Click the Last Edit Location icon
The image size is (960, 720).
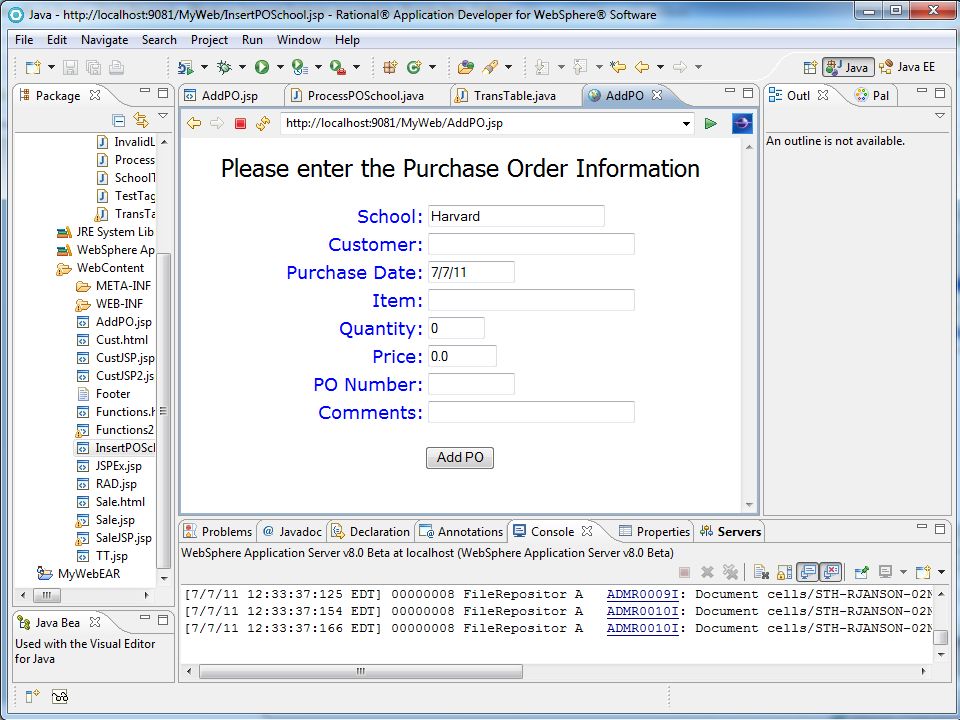pos(618,67)
